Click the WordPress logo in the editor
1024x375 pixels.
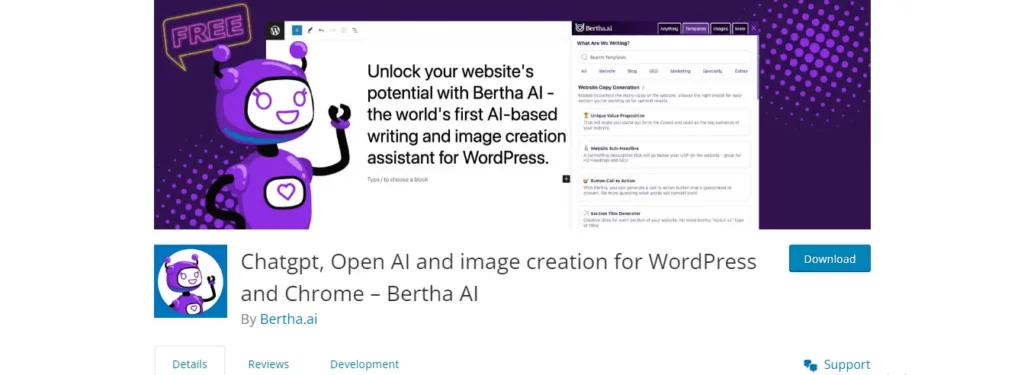pyautogui.click(x=275, y=30)
